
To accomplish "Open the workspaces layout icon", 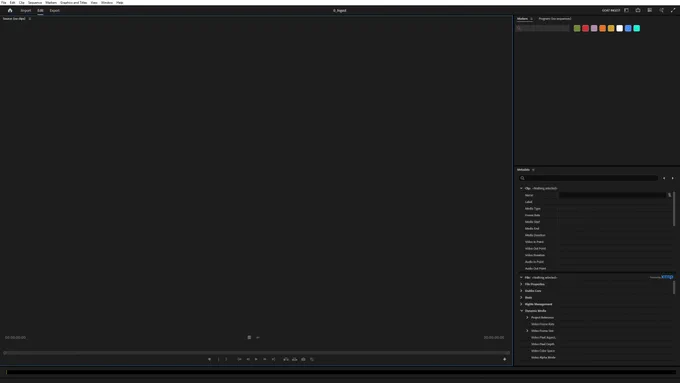I will coord(626,10).
